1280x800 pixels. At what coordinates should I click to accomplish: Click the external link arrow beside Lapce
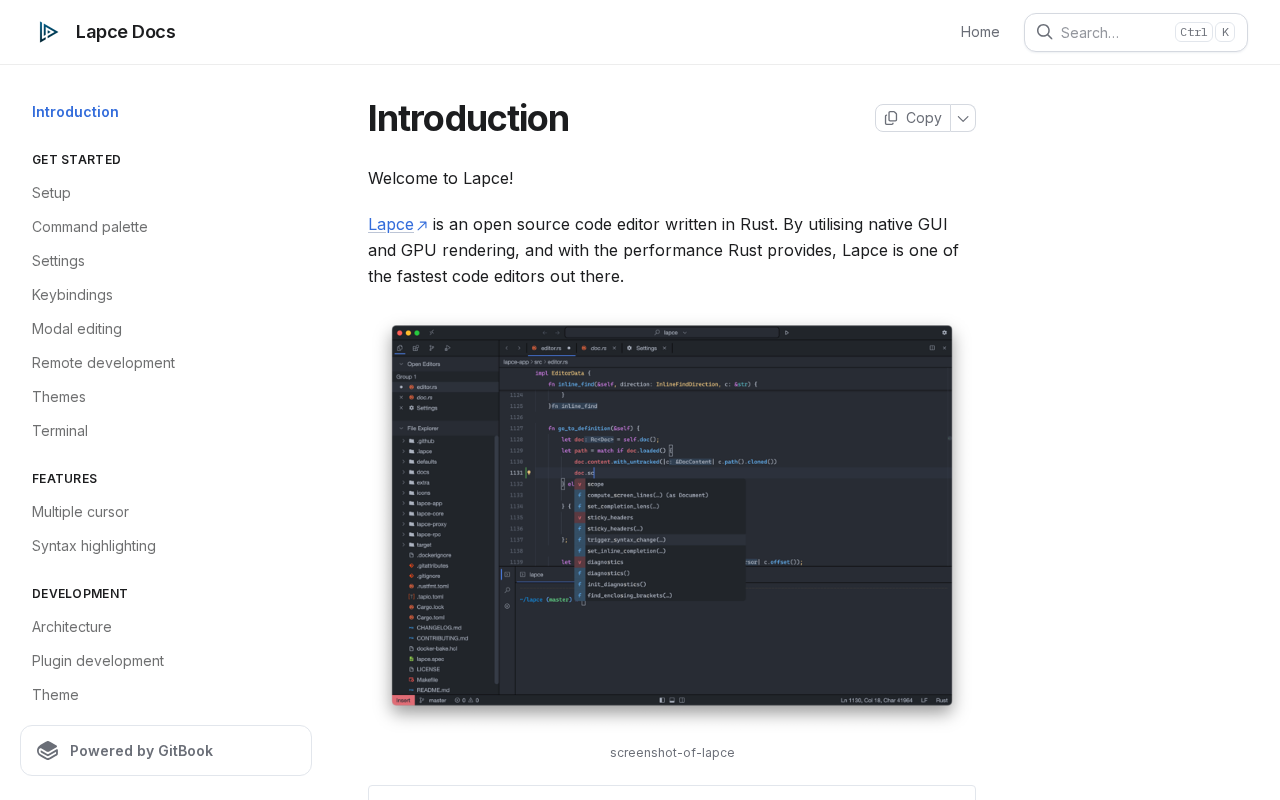point(422,226)
